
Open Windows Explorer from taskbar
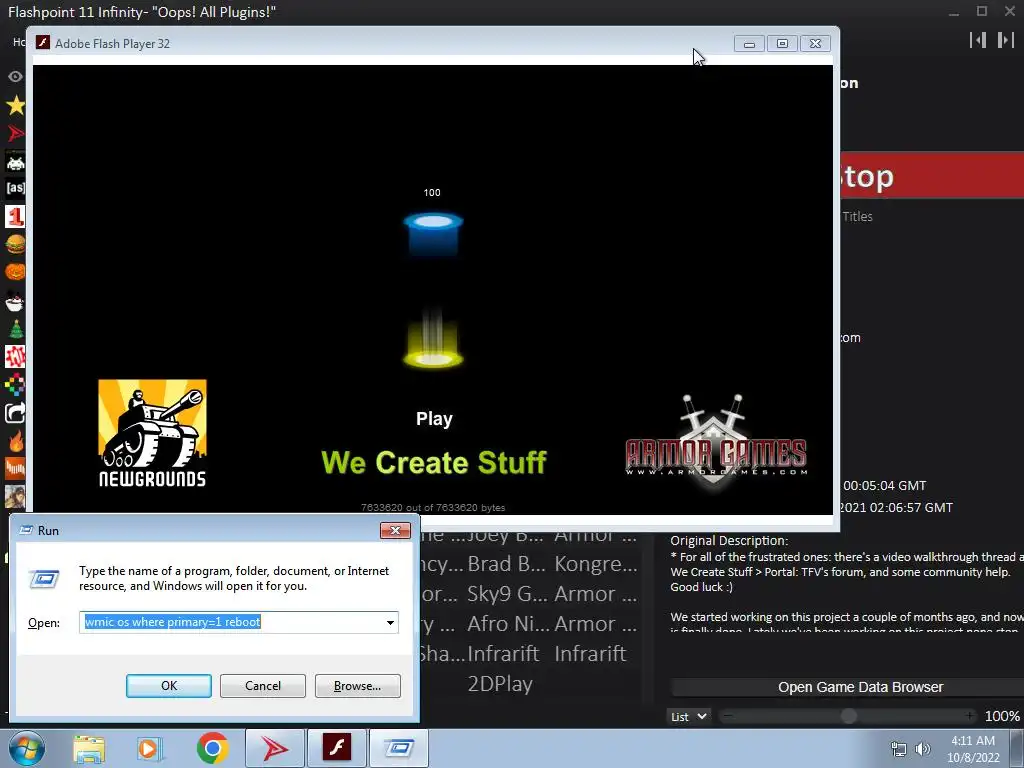click(89, 748)
